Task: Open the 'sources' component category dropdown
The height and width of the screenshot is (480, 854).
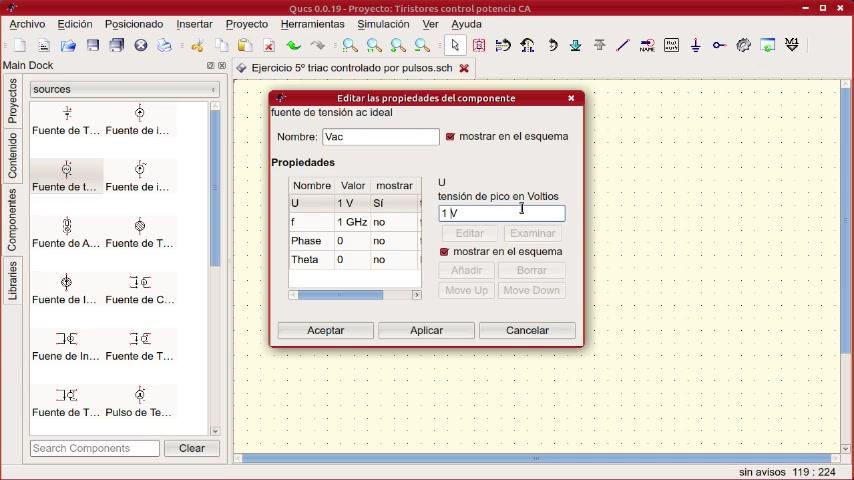Action: coord(124,89)
